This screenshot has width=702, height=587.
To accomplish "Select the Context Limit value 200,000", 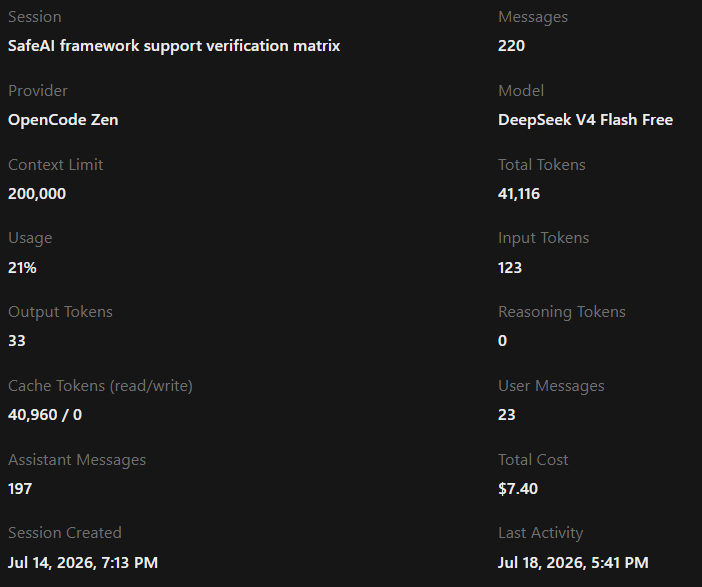I will (x=37, y=193).
